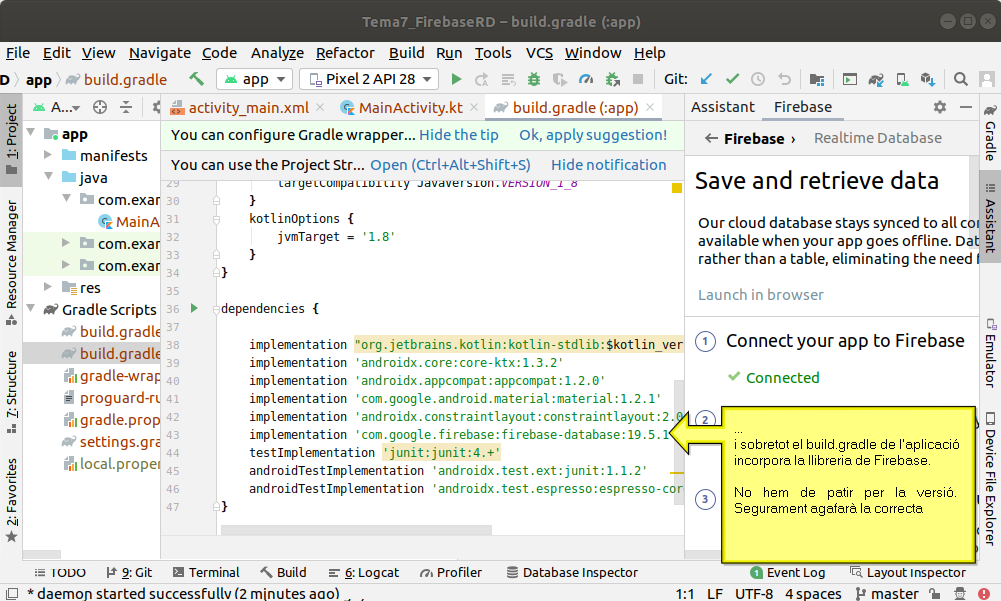The image size is (1001, 601).
Task: Click the Git Update Project blue arrow
Action: pyautogui.click(x=705, y=79)
